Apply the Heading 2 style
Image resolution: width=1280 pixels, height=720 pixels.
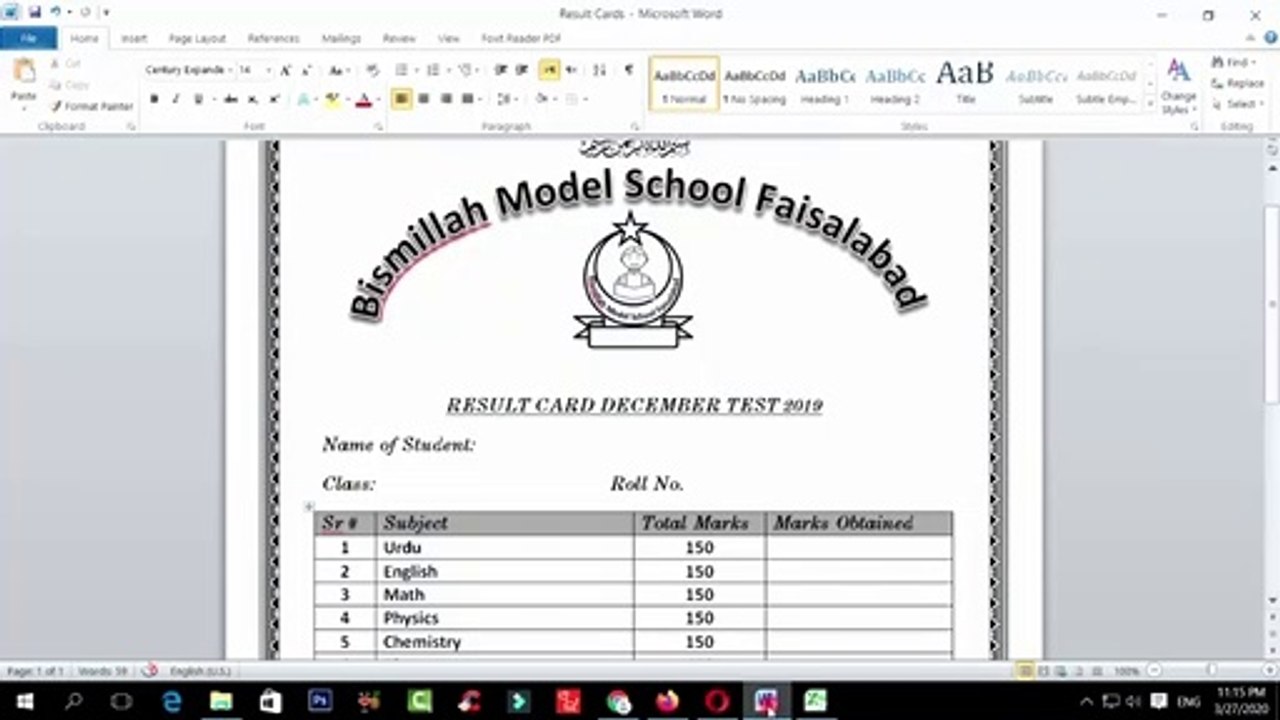tap(895, 84)
